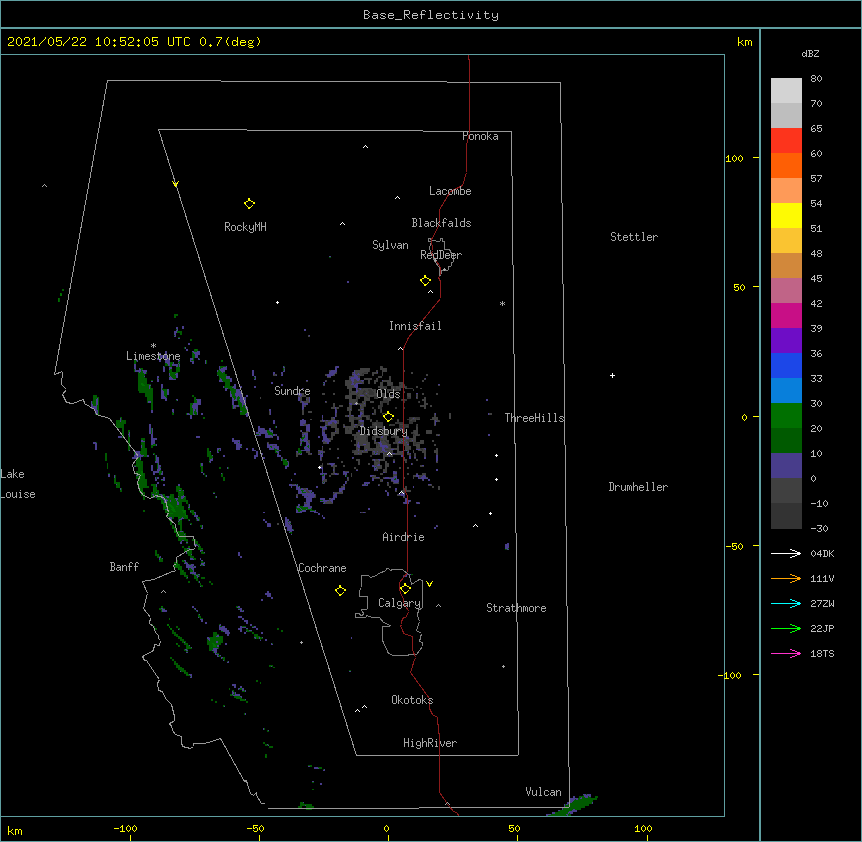This screenshot has height=842, width=862.
Task: Pick the magenta swatch in dBZ scale
Action: (786, 315)
